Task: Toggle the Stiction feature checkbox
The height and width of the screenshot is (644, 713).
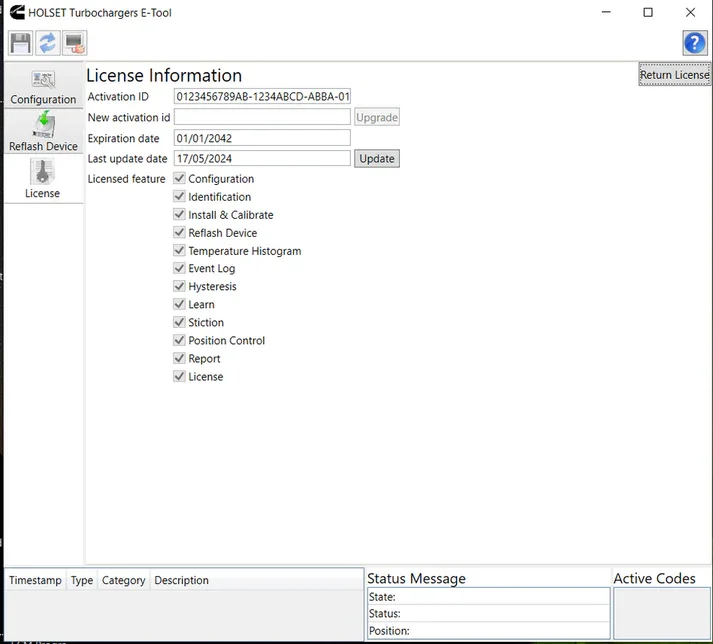Action: [180, 323]
